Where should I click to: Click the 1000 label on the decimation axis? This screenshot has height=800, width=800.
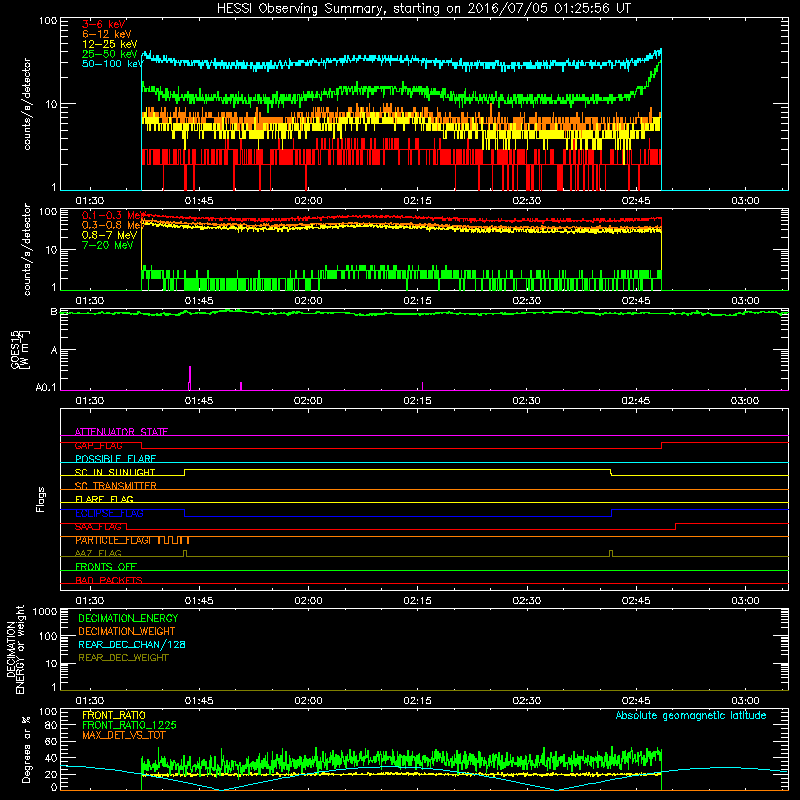(45, 611)
